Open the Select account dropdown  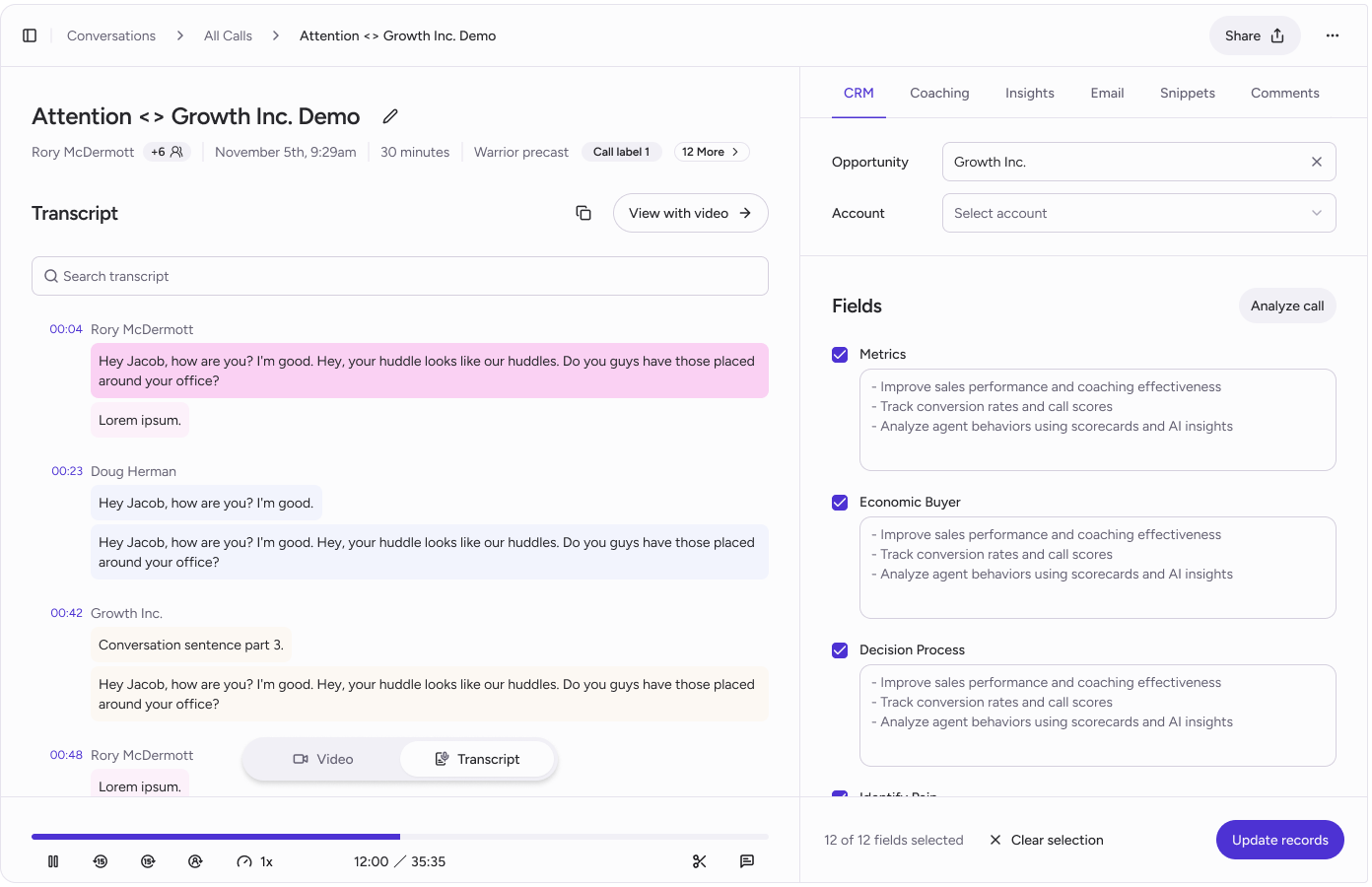pos(1138,213)
